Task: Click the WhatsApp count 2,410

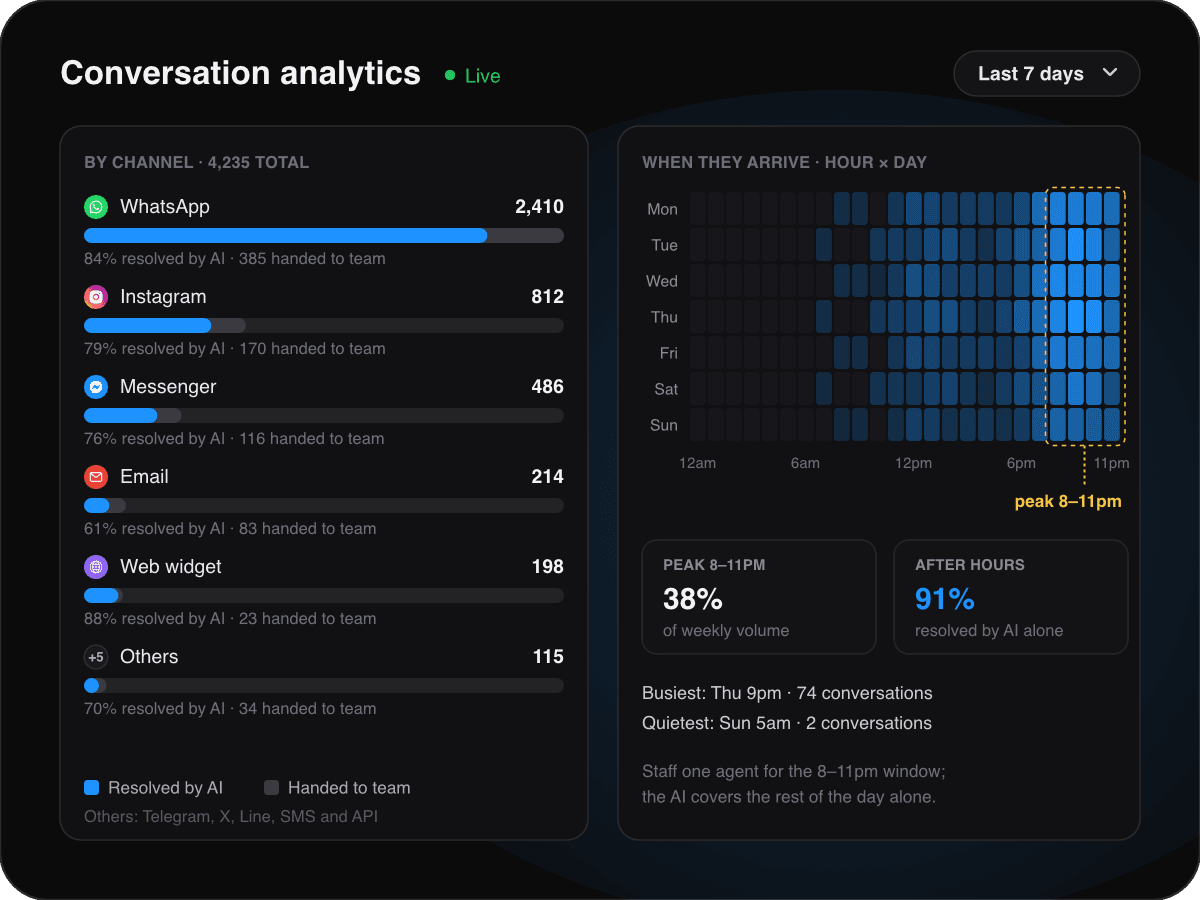Action: coord(539,207)
